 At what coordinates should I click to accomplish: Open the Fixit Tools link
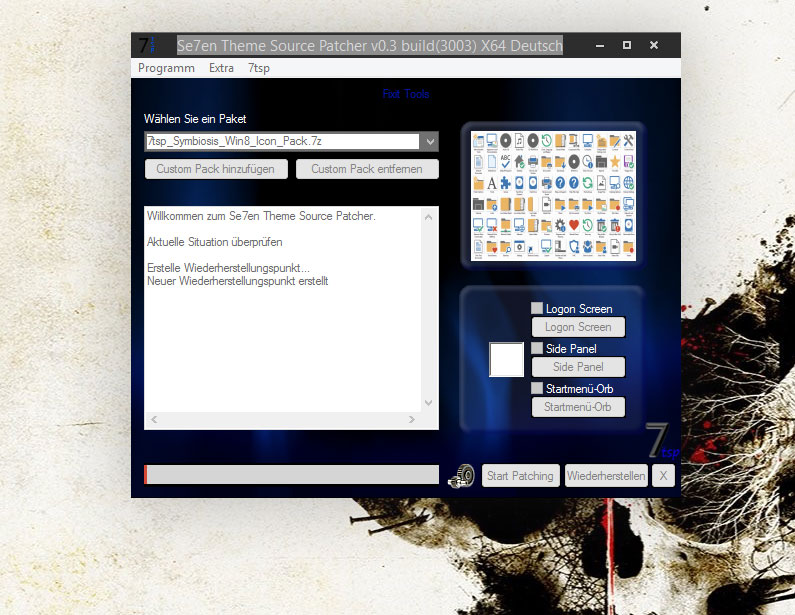point(406,94)
